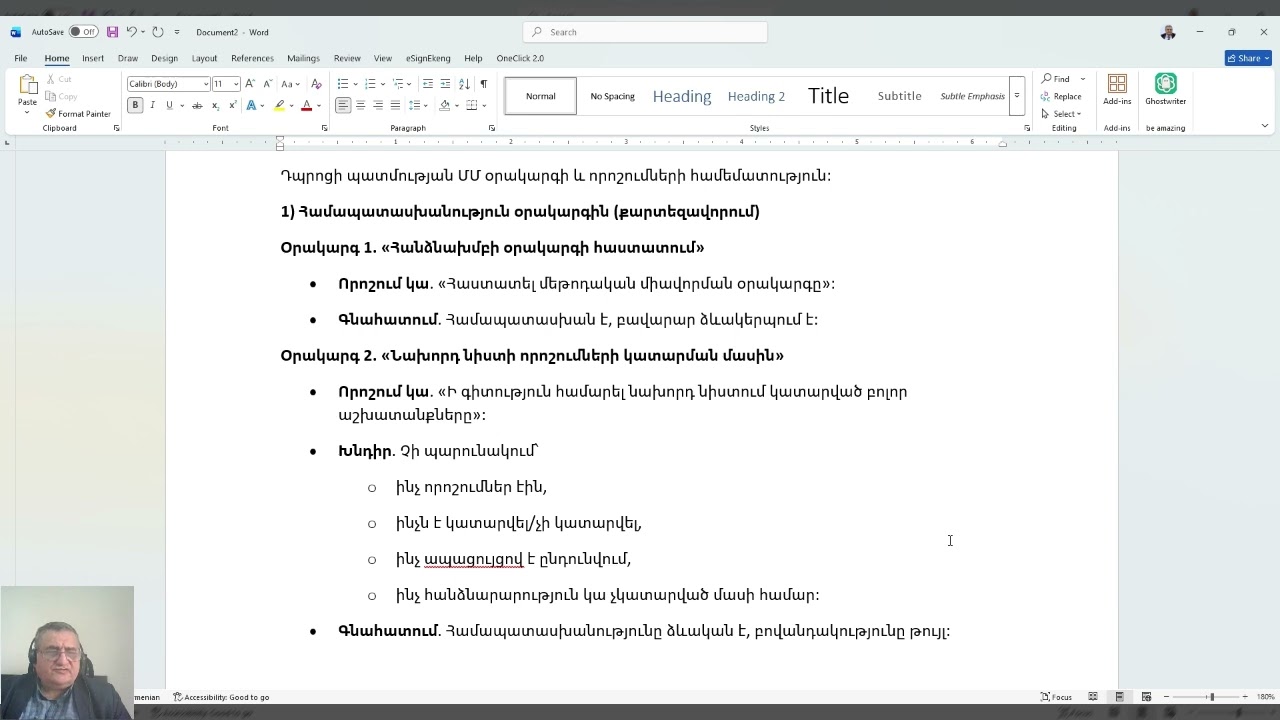
Task: Open the Select dropdown in Editing
Action: click(x=1066, y=114)
